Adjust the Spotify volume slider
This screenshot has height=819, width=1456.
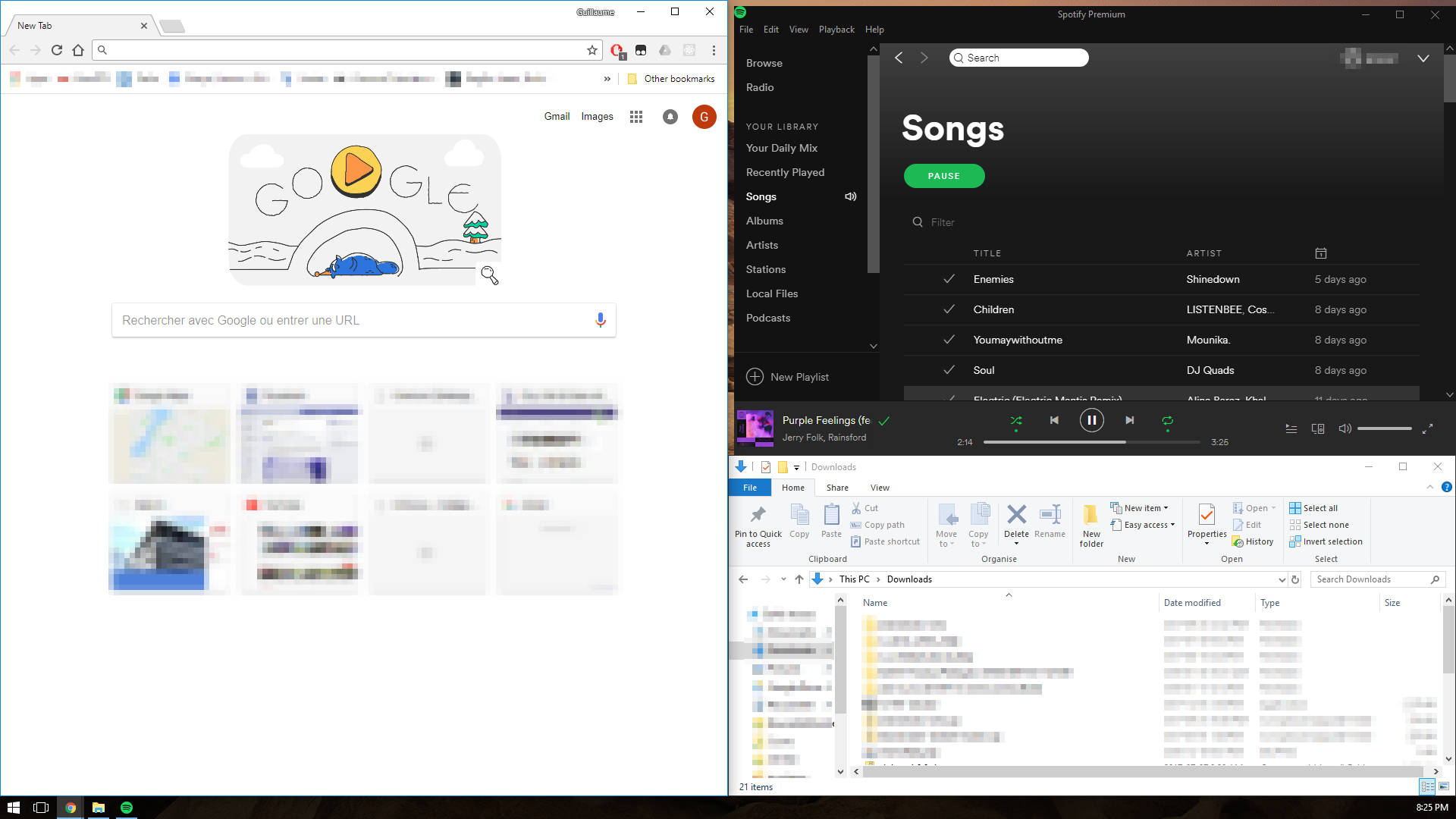coord(1384,428)
